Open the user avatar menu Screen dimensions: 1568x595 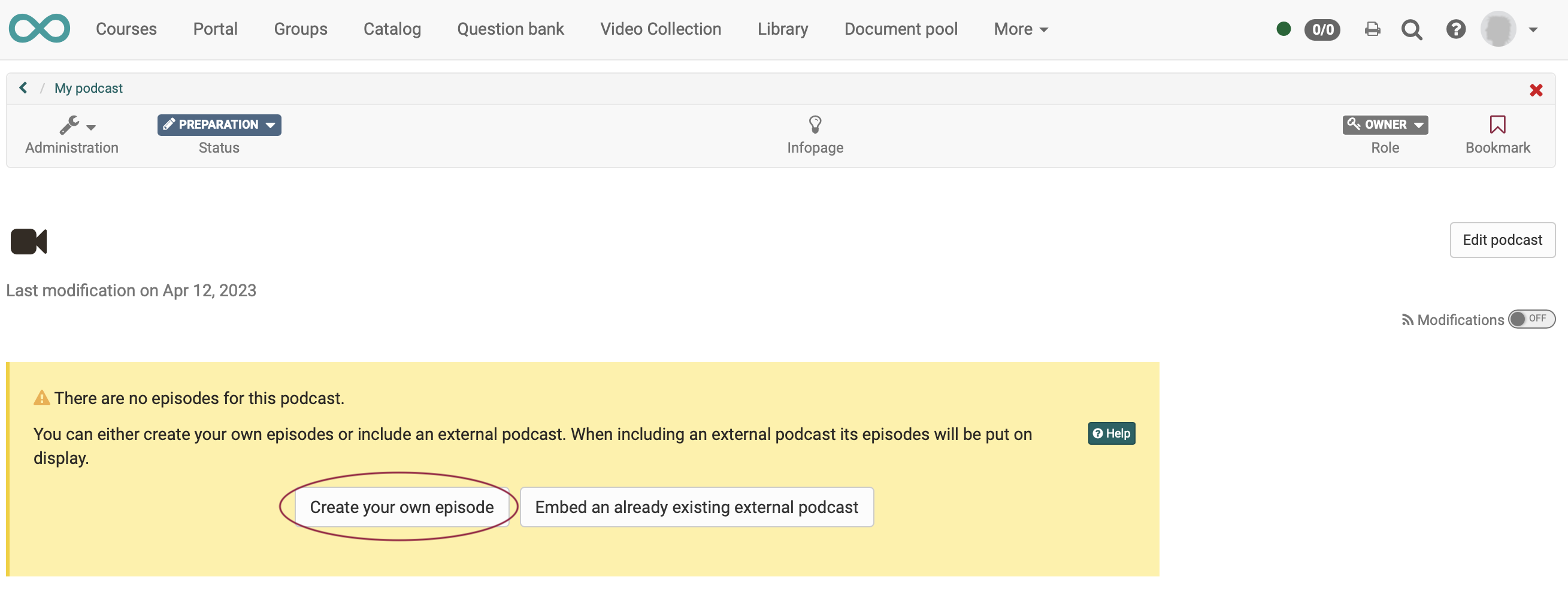click(x=1508, y=29)
